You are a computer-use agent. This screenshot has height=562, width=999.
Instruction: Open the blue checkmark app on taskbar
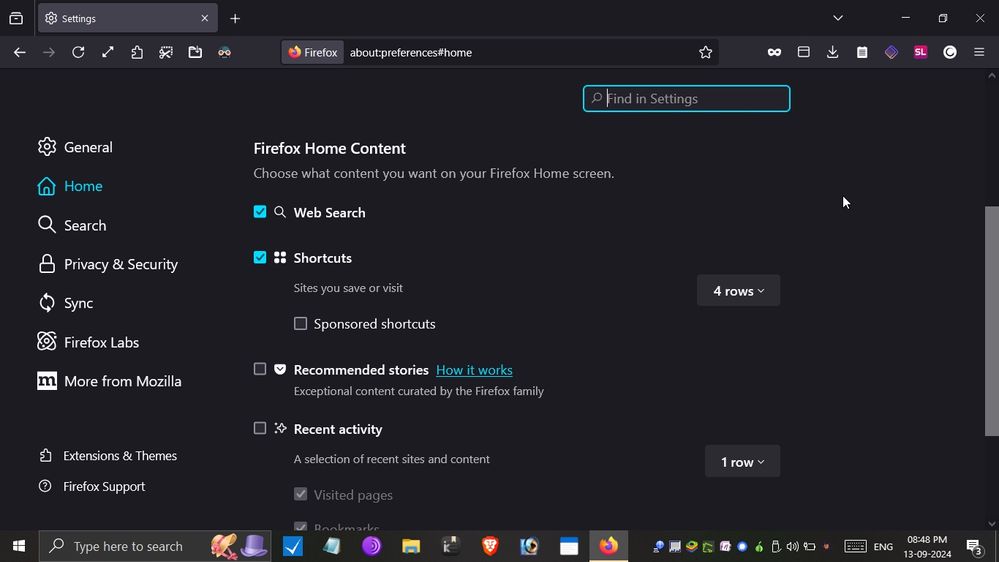pos(292,546)
